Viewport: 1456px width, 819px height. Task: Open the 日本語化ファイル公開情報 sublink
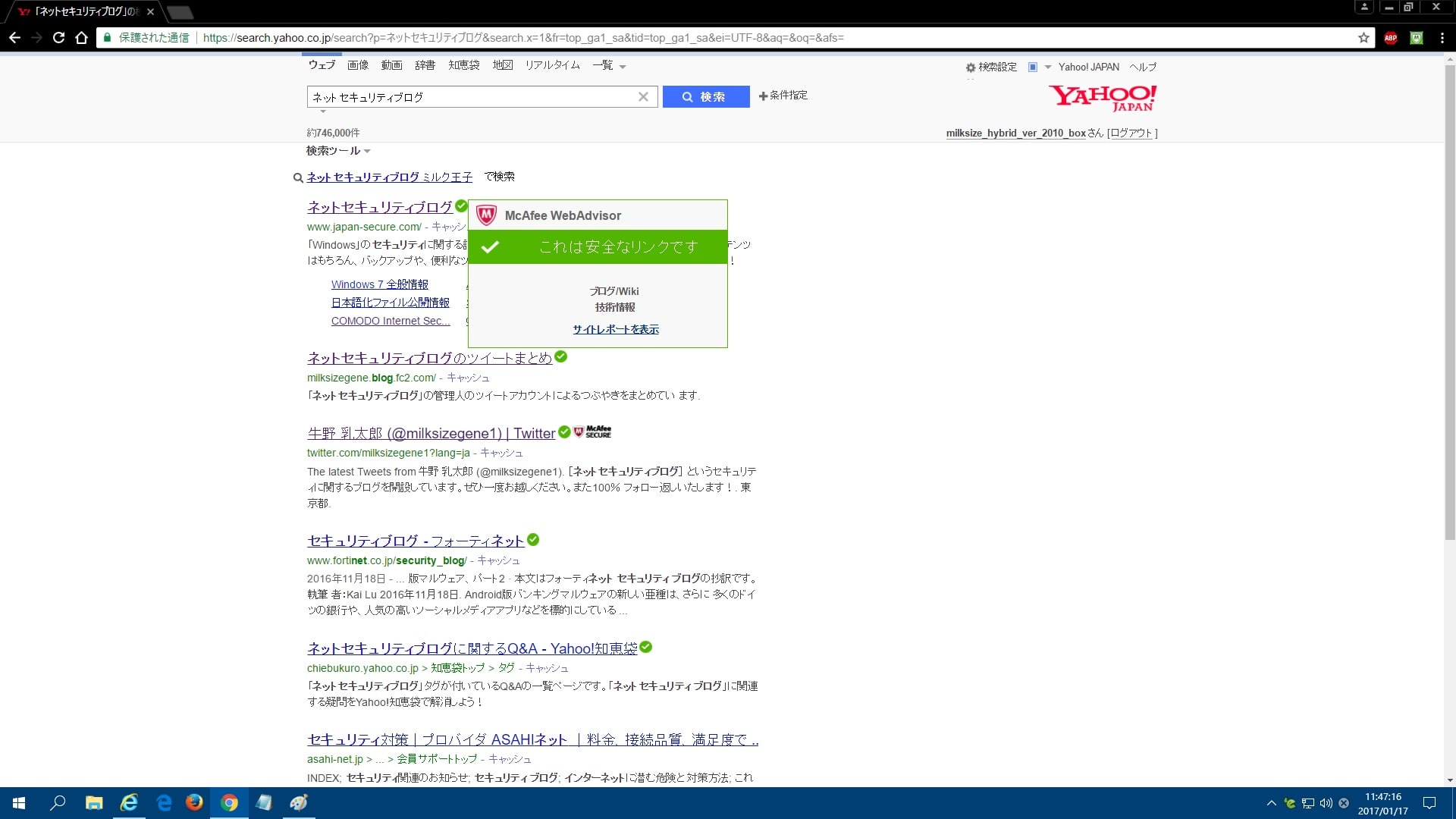(390, 303)
